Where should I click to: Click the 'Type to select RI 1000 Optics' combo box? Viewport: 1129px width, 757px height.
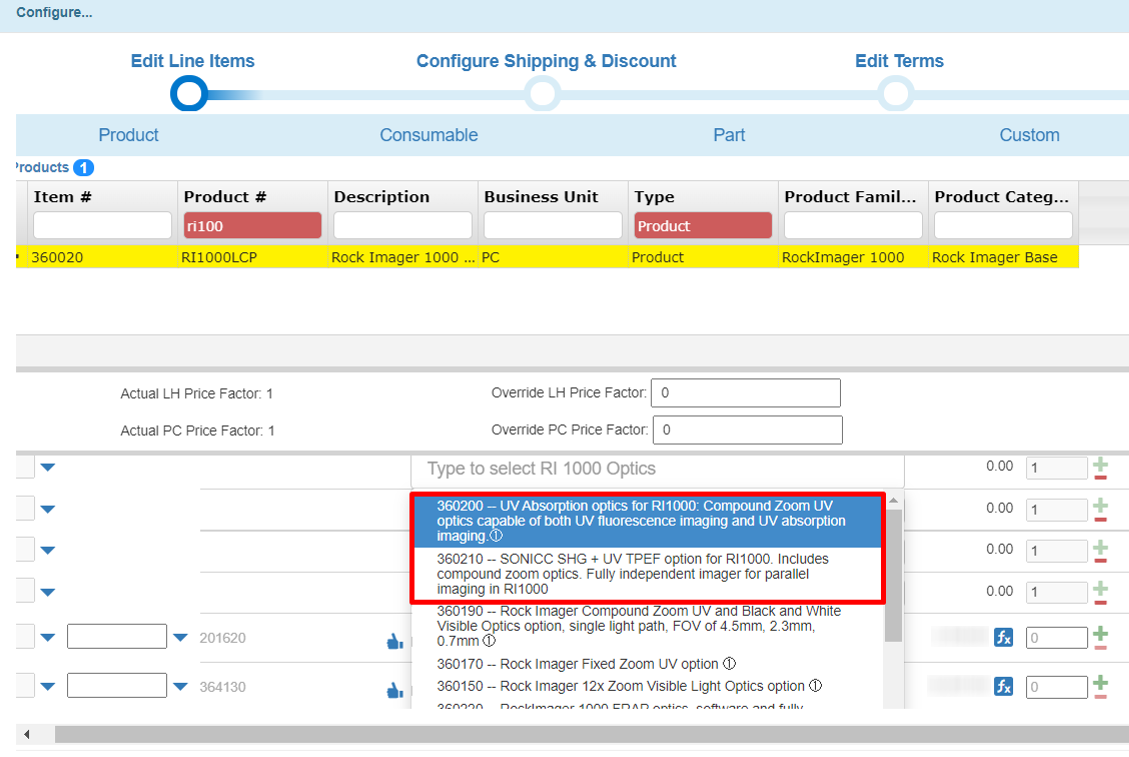657,469
